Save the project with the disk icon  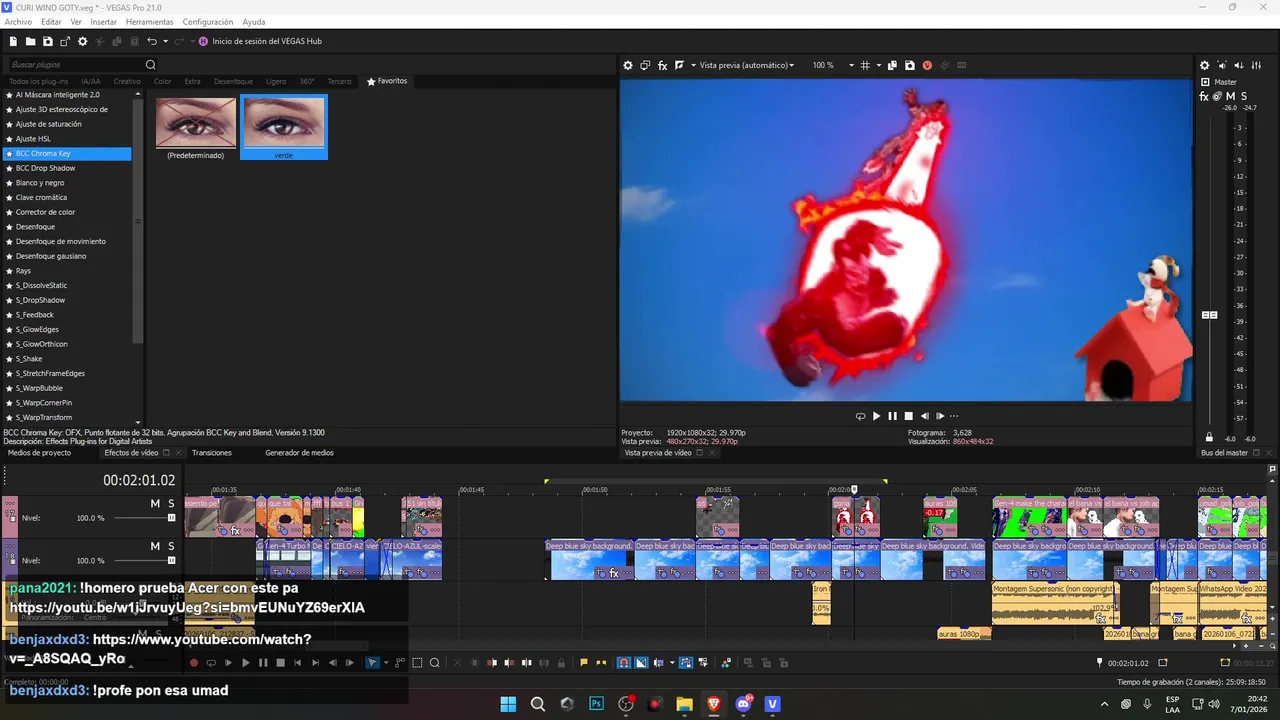(x=48, y=41)
